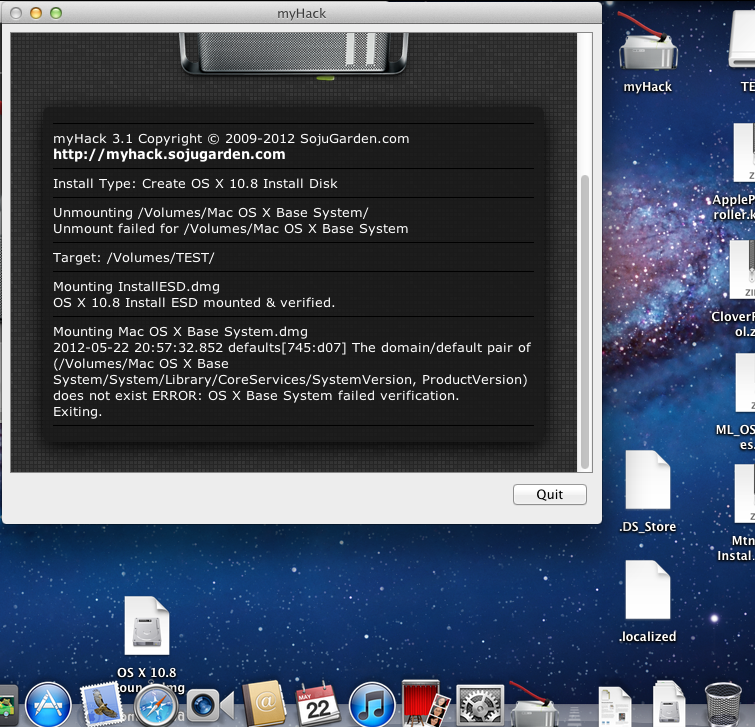Open the myhack.sojugarden.com link

tap(169, 154)
